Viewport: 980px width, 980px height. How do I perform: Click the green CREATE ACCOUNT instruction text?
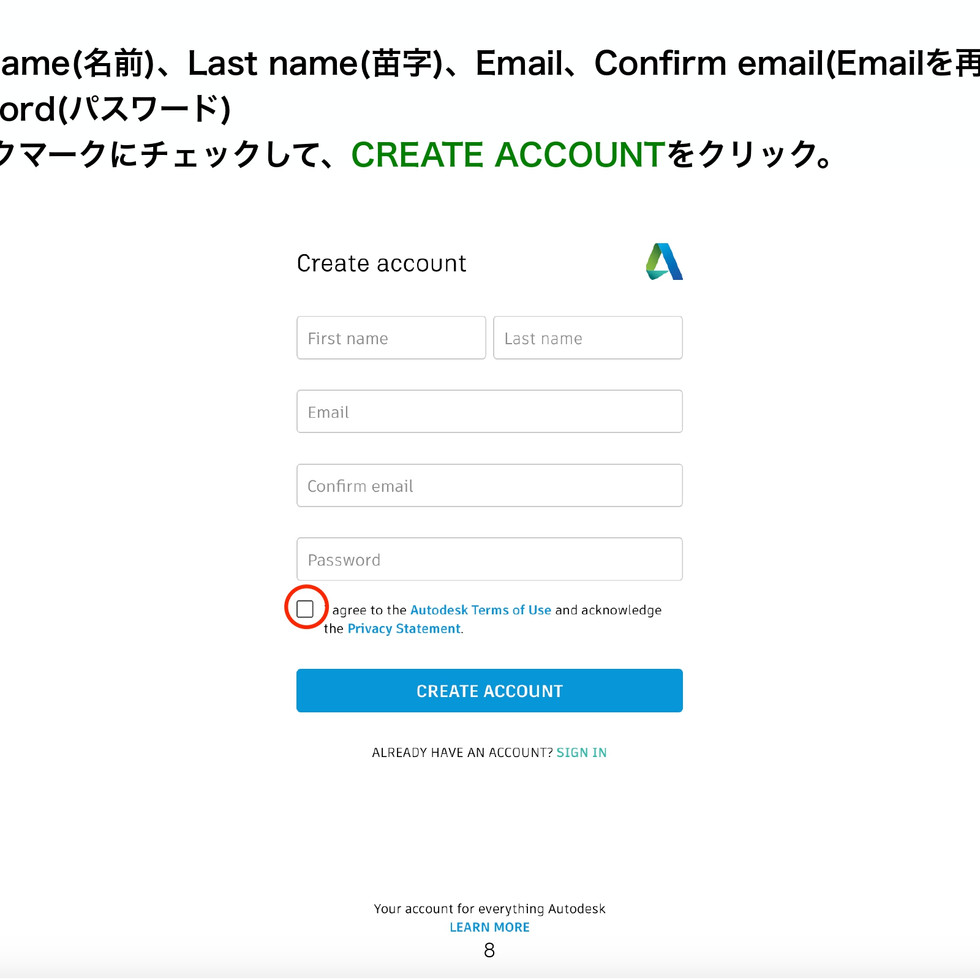pyautogui.click(x=508, y=155)
